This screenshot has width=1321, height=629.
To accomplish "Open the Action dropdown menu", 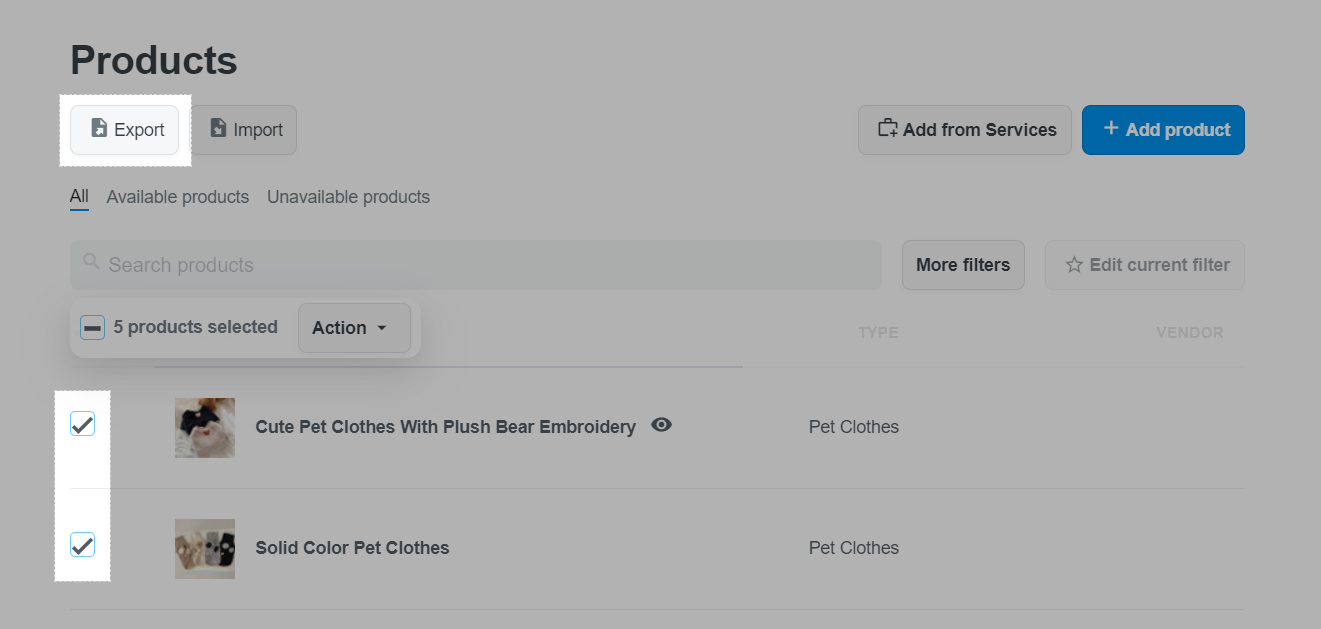I will click(x=354, y=328).
